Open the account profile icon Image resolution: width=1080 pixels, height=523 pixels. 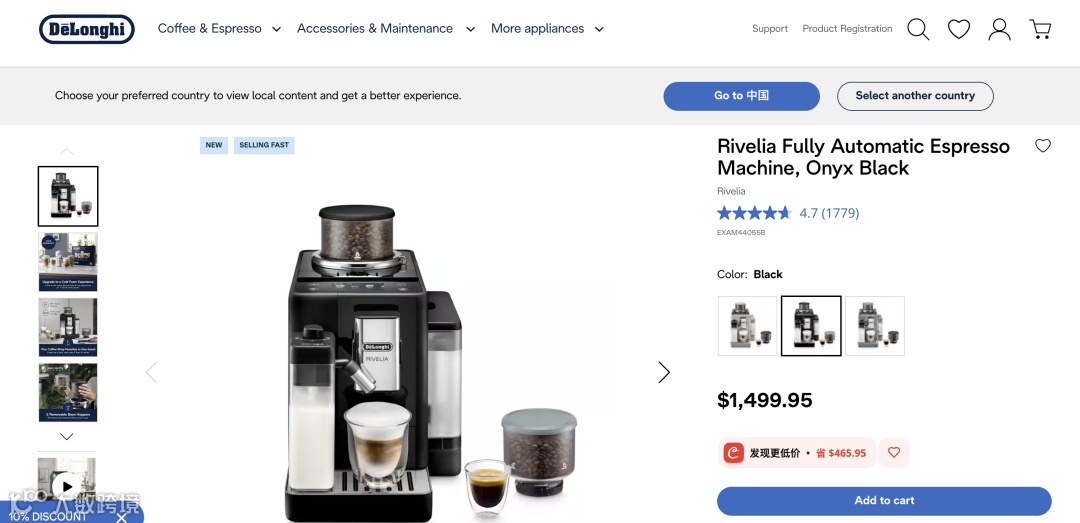999,29
